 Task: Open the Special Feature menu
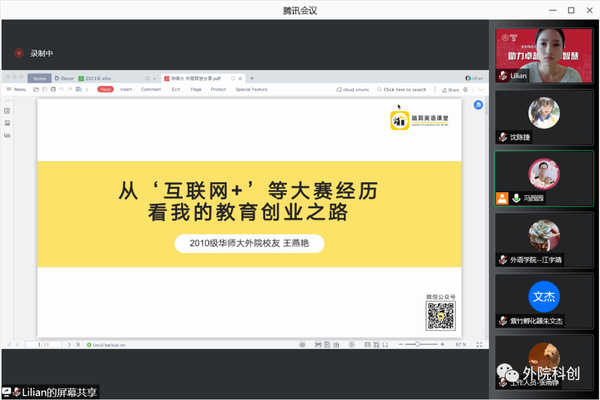(x=252, y=89)
